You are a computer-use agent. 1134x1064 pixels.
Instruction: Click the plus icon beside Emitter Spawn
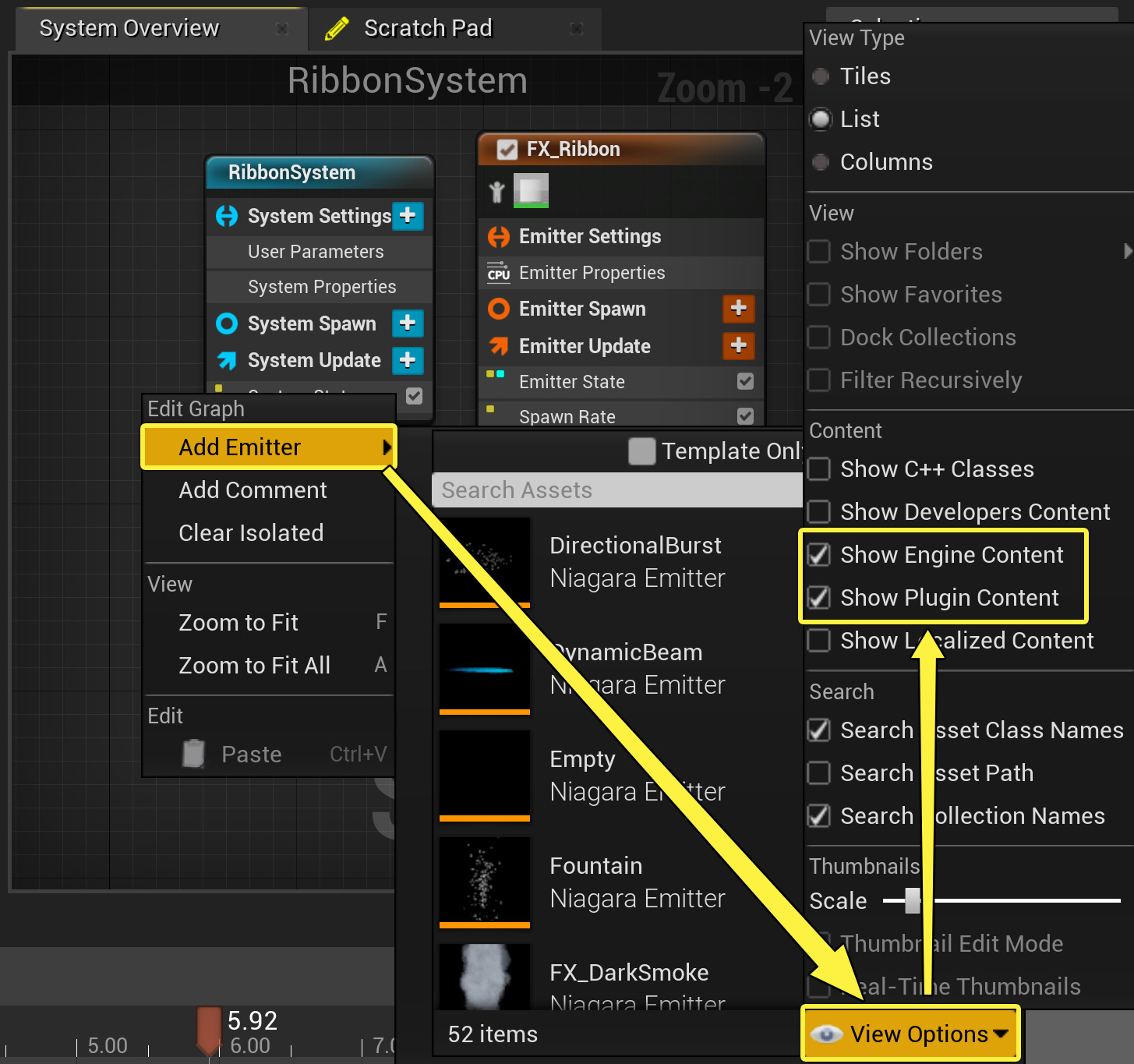[x=738, y=309]
